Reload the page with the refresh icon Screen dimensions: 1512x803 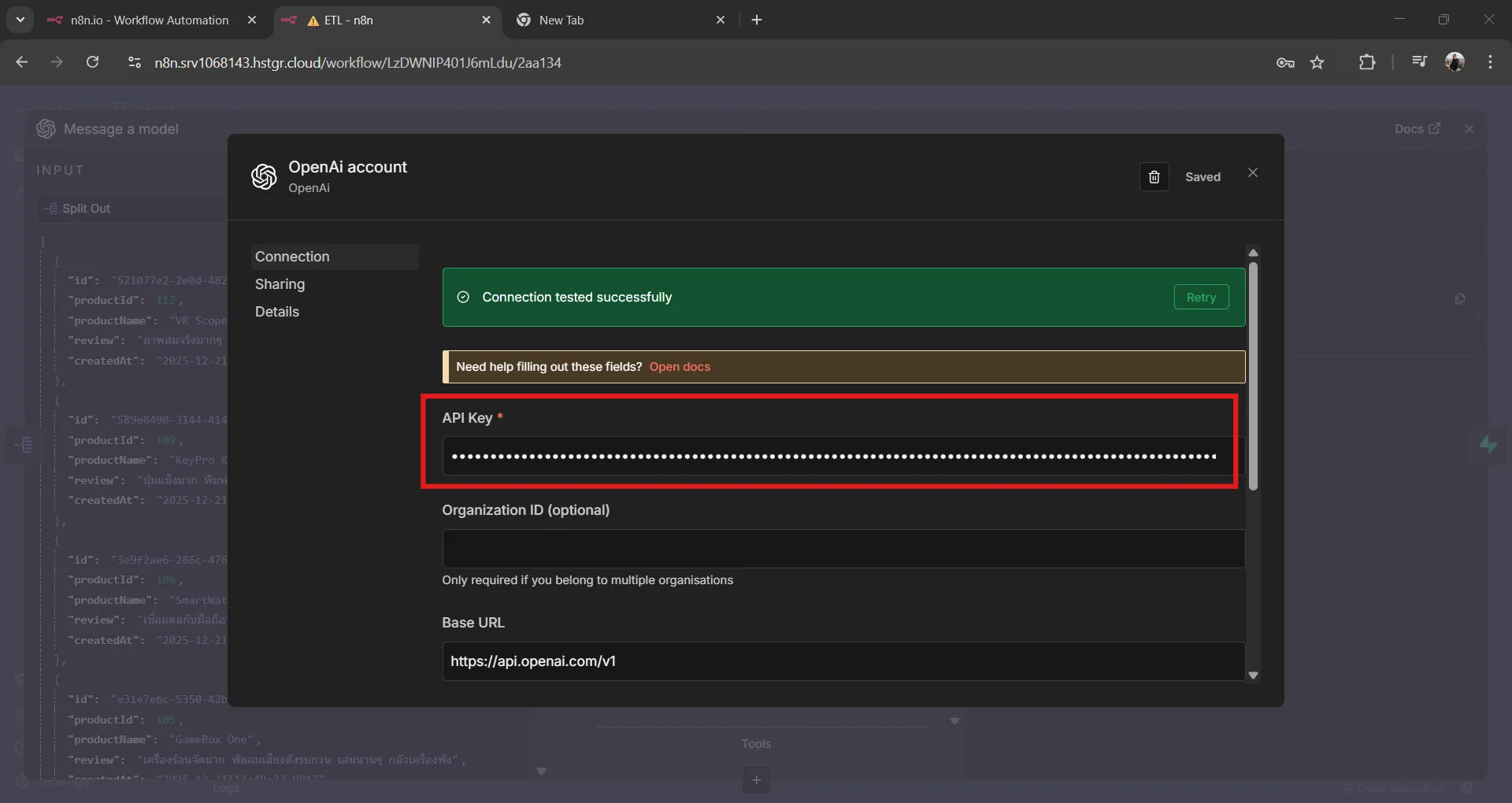pyautogui.click(x=92, y=62)
